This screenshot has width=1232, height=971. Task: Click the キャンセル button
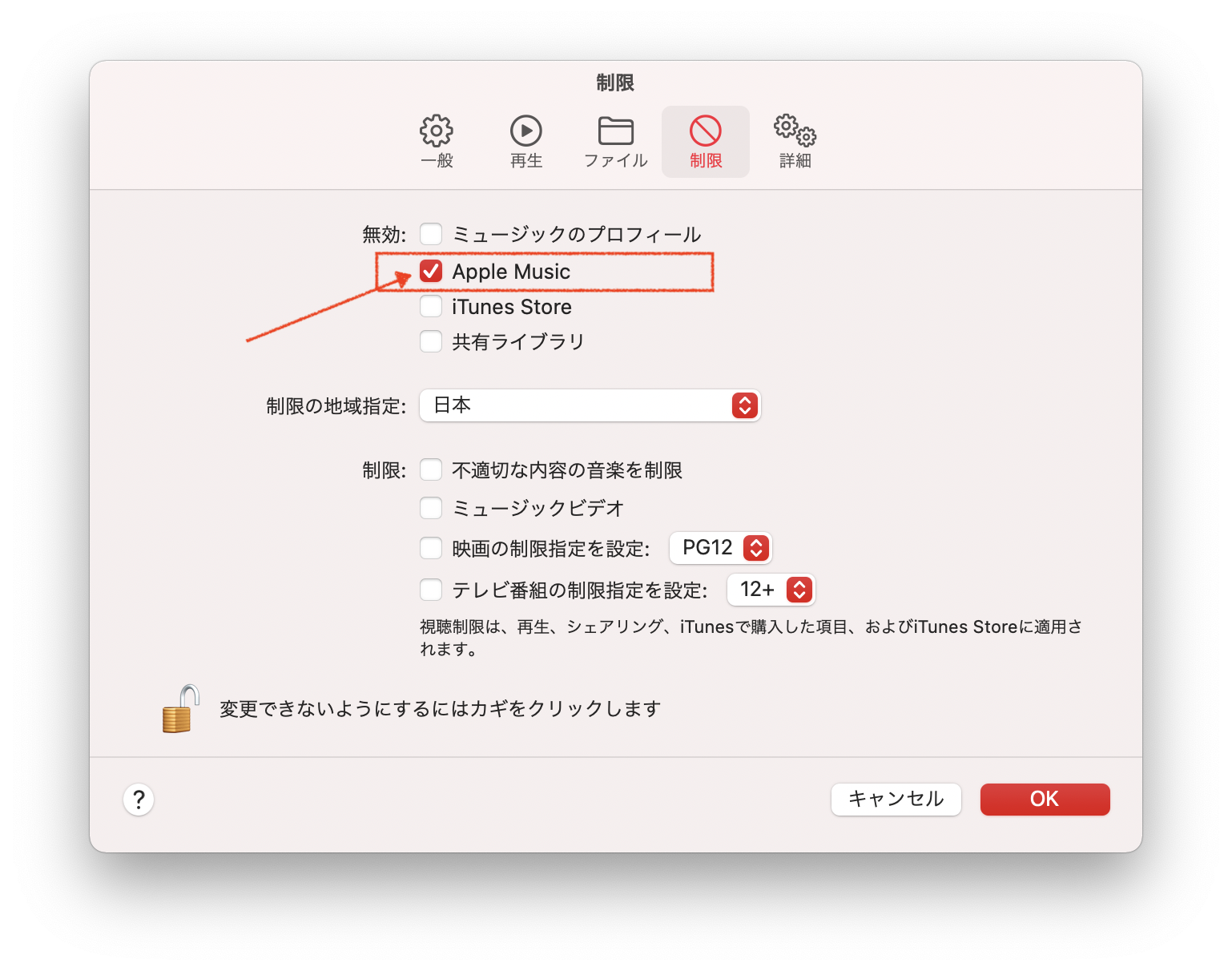(896, 799)
